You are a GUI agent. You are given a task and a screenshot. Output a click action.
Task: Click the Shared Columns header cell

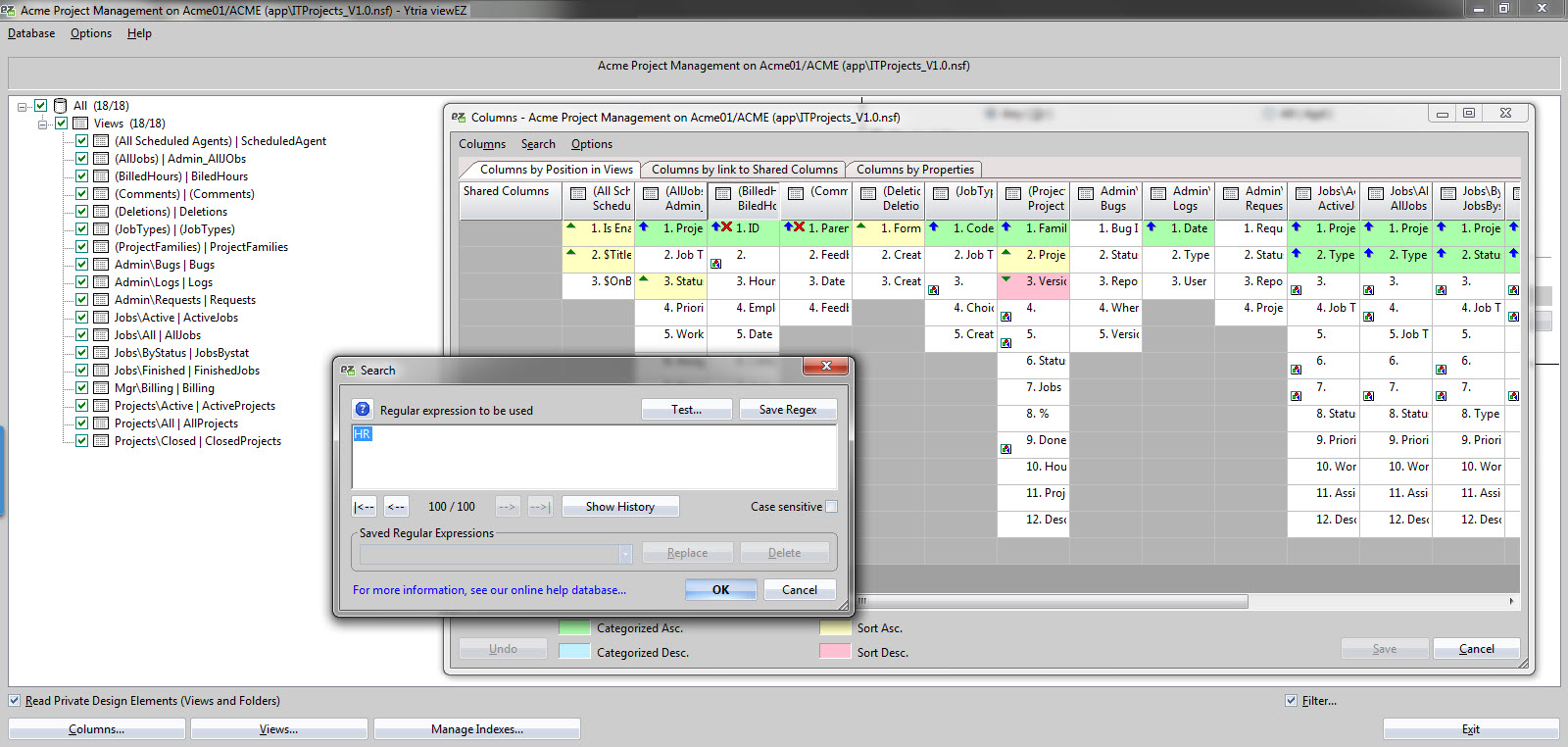click(510, 200)
